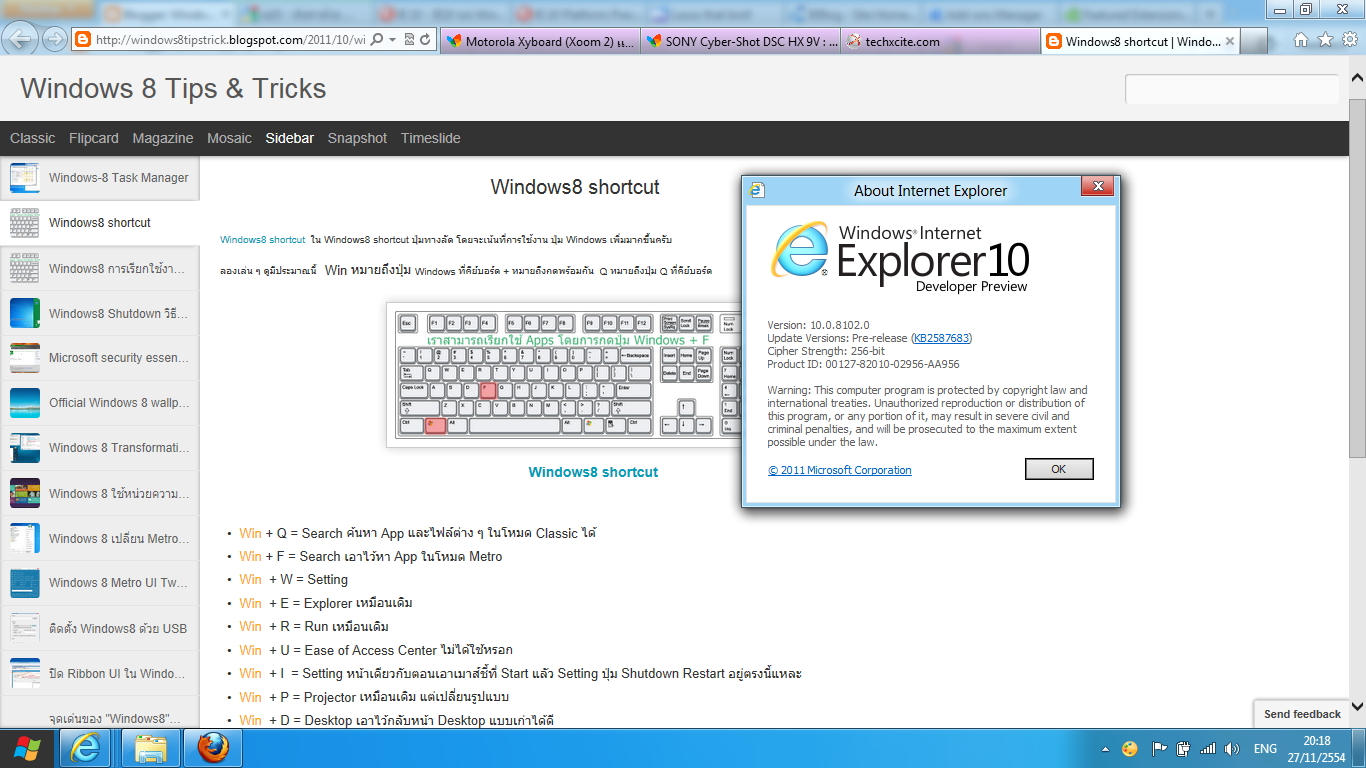Open the Windows8 Shutdown sidebar post
Viewport: 1366px width, 768px height.
[100, 313]
